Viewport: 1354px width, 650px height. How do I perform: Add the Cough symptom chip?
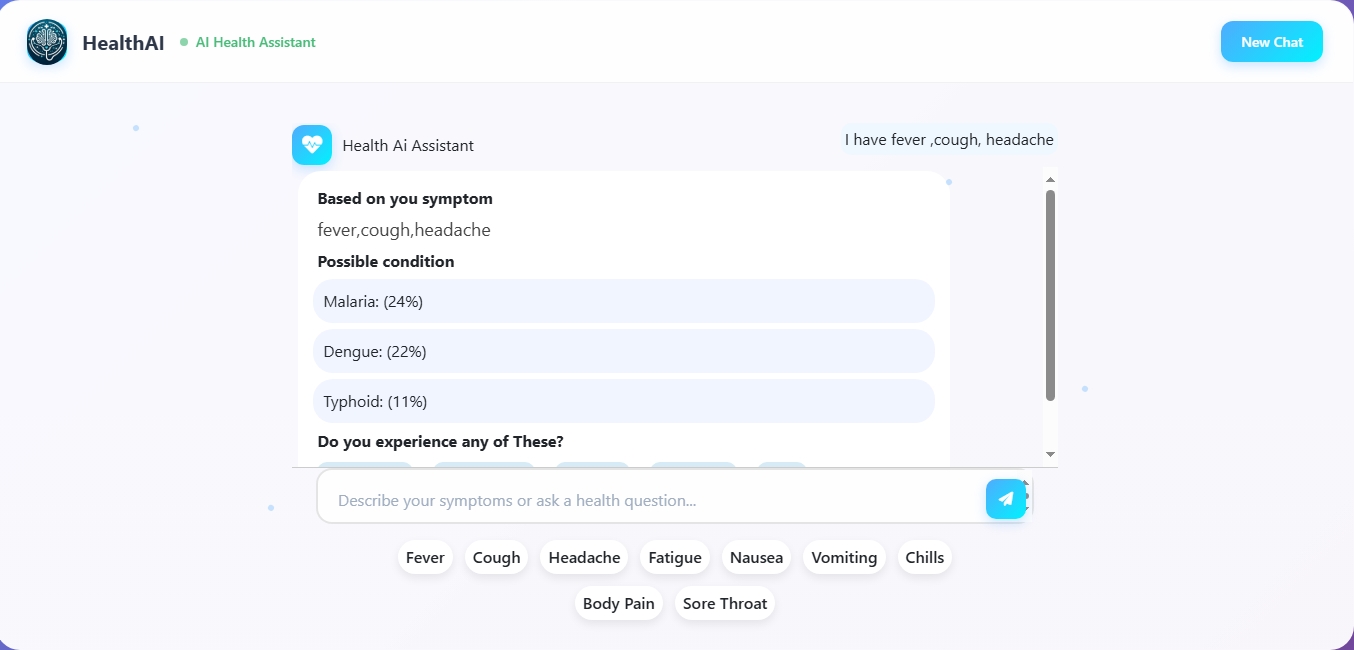point(496,558)
